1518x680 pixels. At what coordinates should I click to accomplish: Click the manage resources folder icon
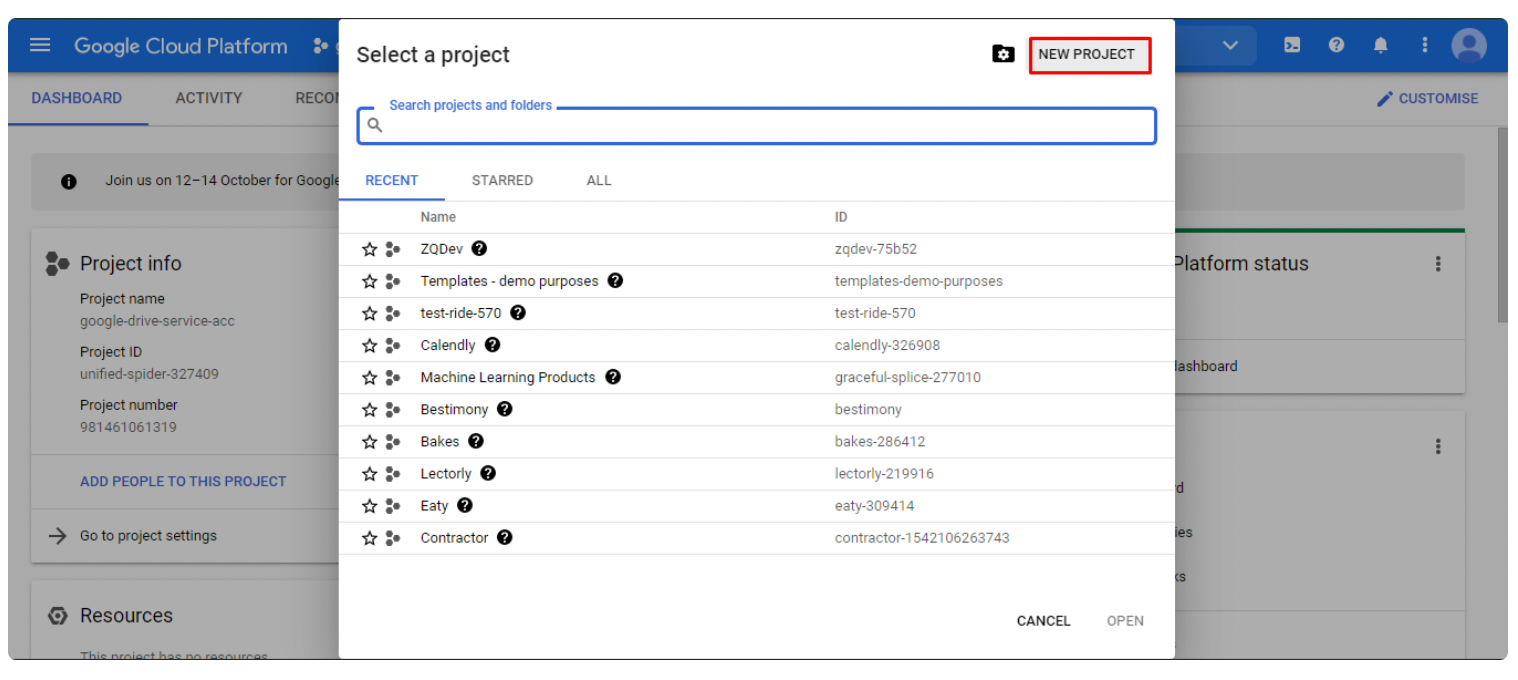click(1003, 54)
